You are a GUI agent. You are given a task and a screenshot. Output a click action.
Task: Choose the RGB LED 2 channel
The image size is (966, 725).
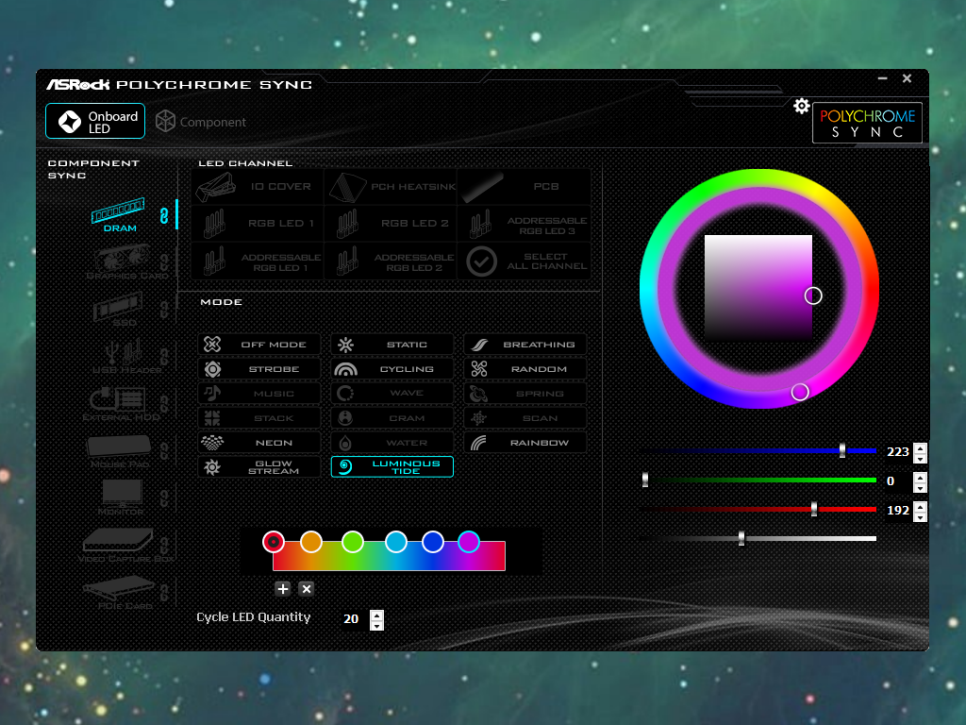click(391, 224)
